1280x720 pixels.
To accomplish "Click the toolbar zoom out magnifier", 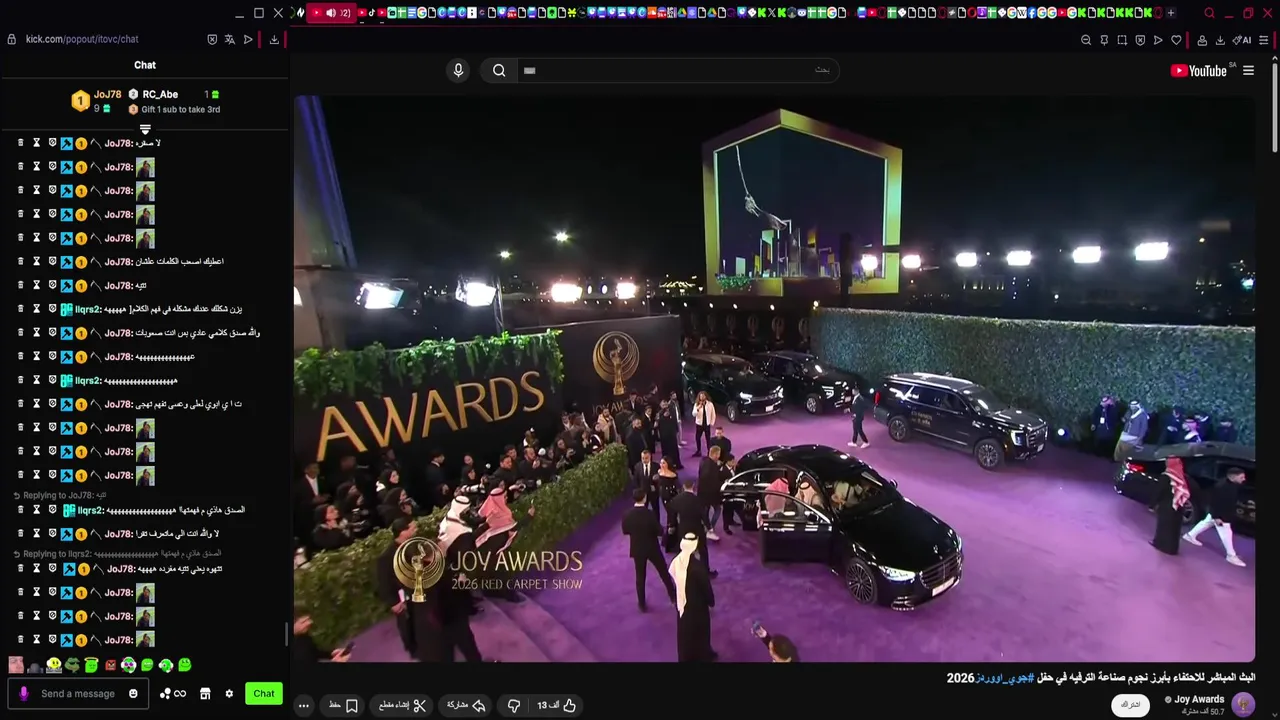I will tap(1086, 40).
